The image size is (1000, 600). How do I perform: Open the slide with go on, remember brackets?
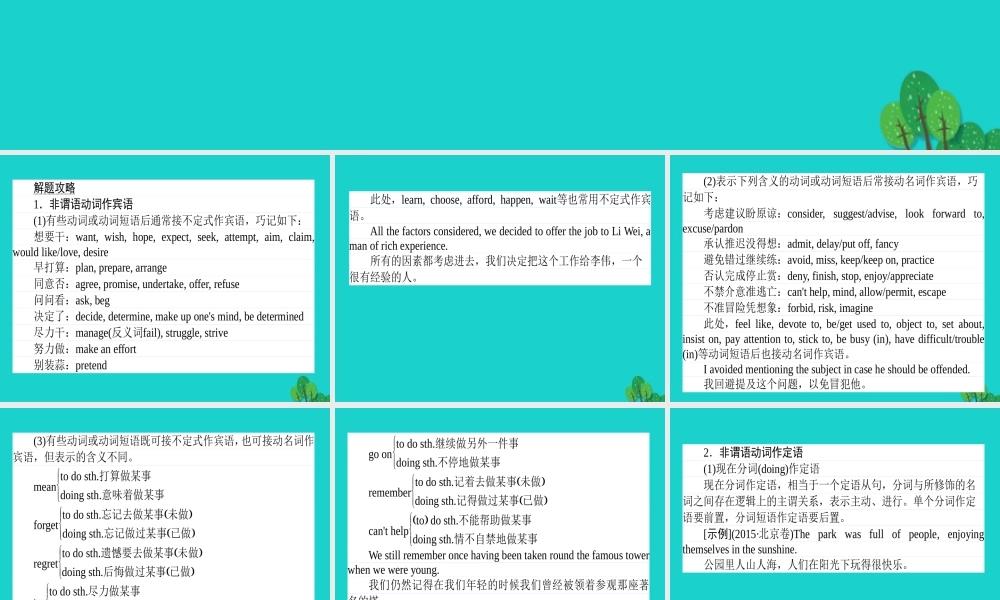pos(500,504)
